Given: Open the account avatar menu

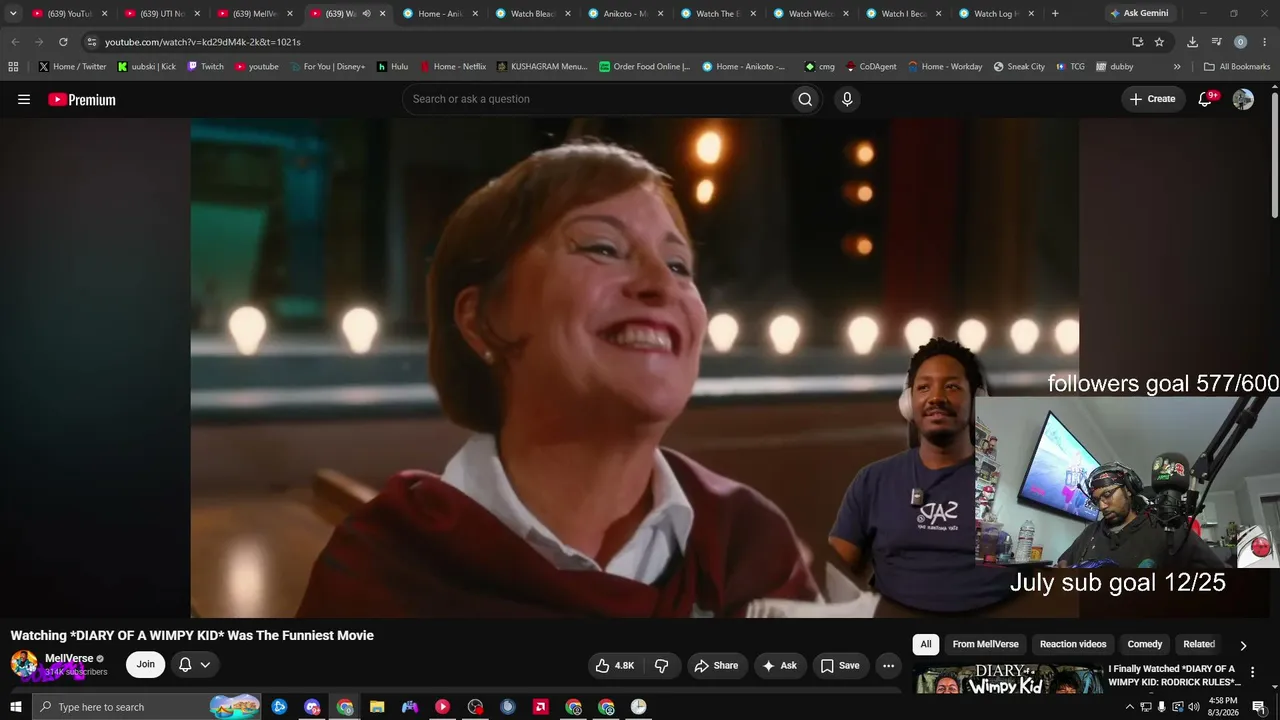Looking at the screenshot, I should click(x=1243, y=99).
